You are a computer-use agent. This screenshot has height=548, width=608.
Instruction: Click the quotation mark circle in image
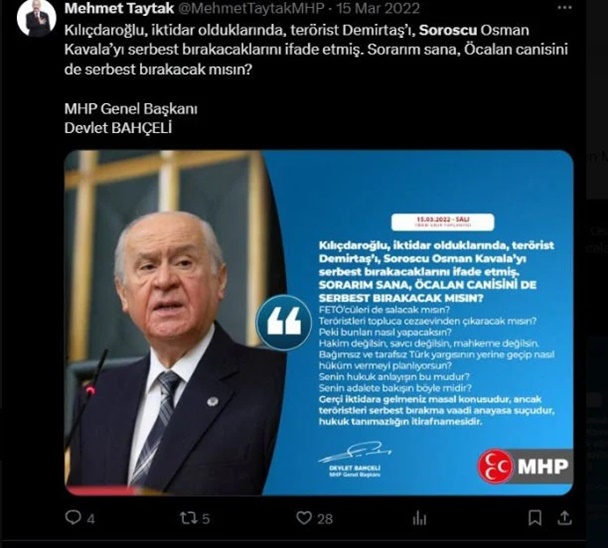click(x=284, y=322)
